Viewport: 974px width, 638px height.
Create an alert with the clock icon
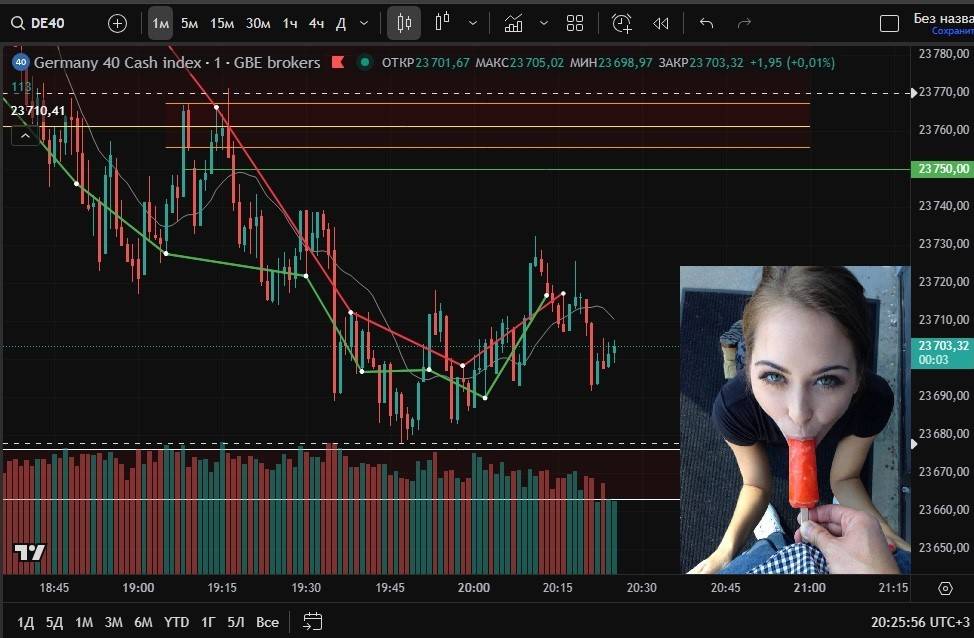(622, 23)
